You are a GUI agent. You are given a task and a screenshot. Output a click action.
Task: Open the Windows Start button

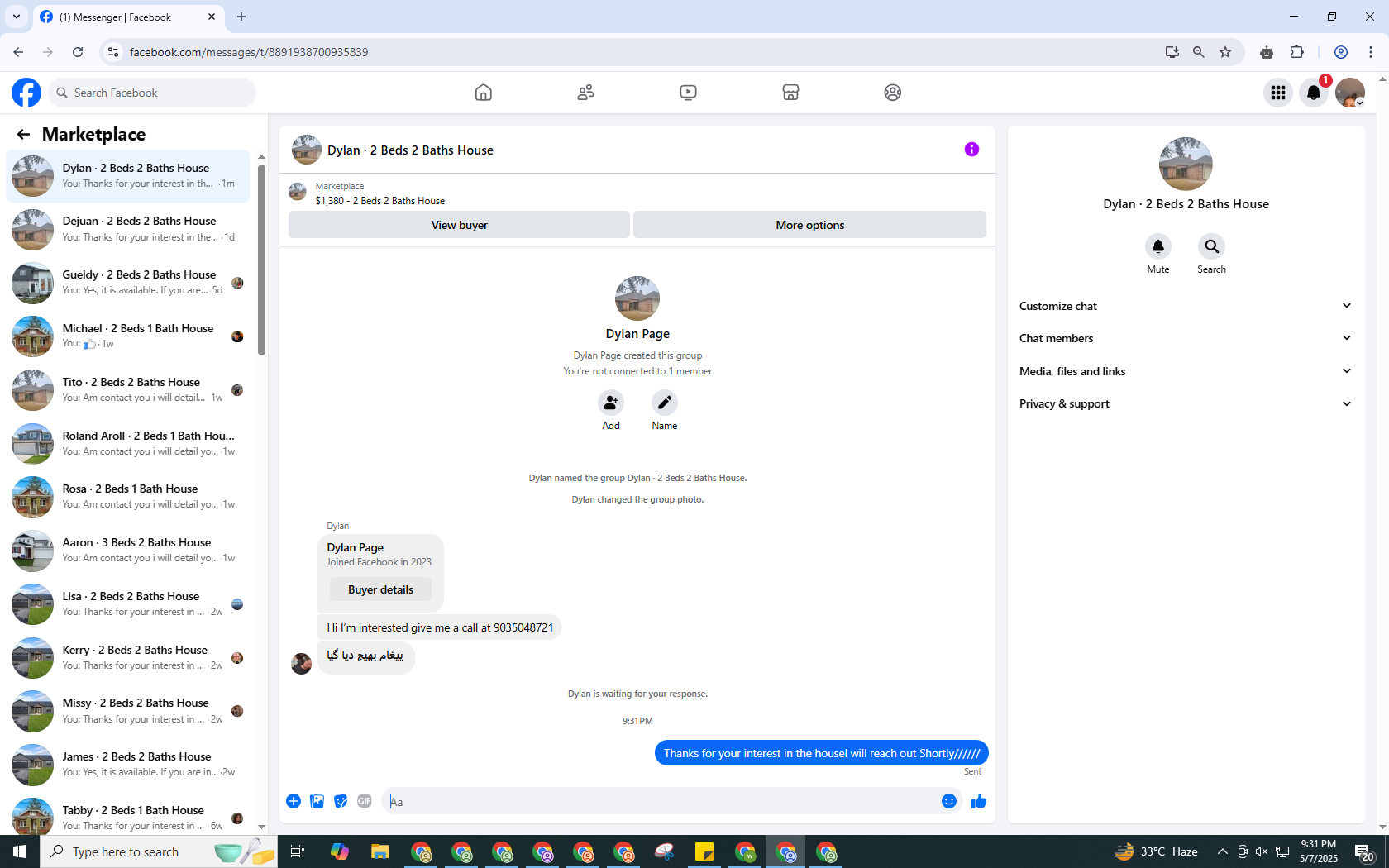tap(20, 851)
